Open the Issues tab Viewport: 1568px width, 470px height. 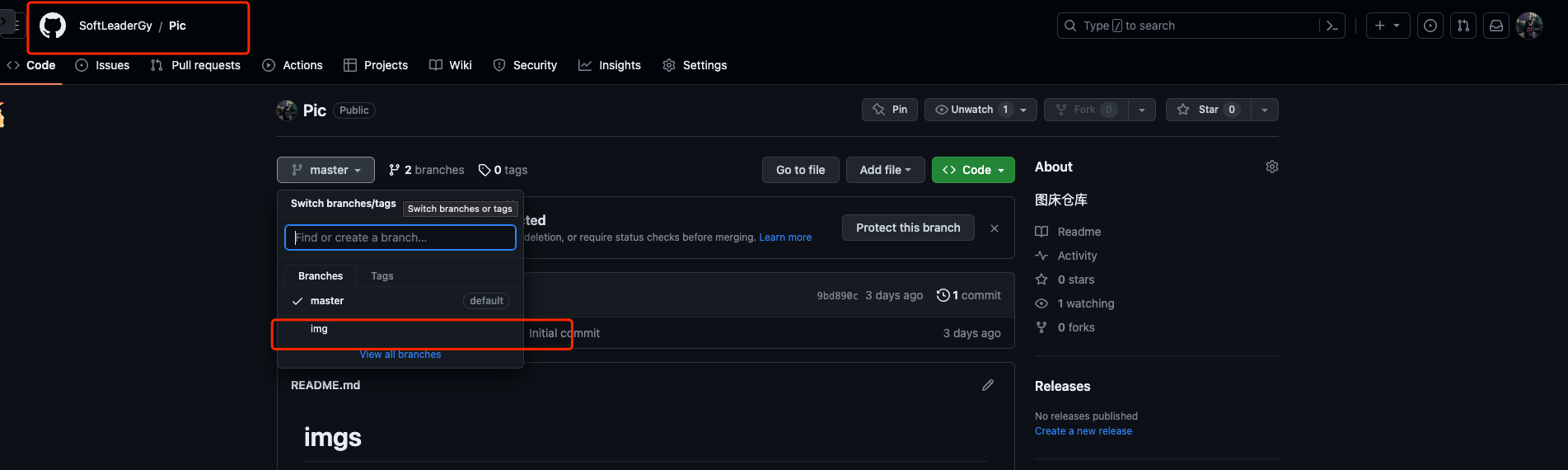[x=102, y=65]
